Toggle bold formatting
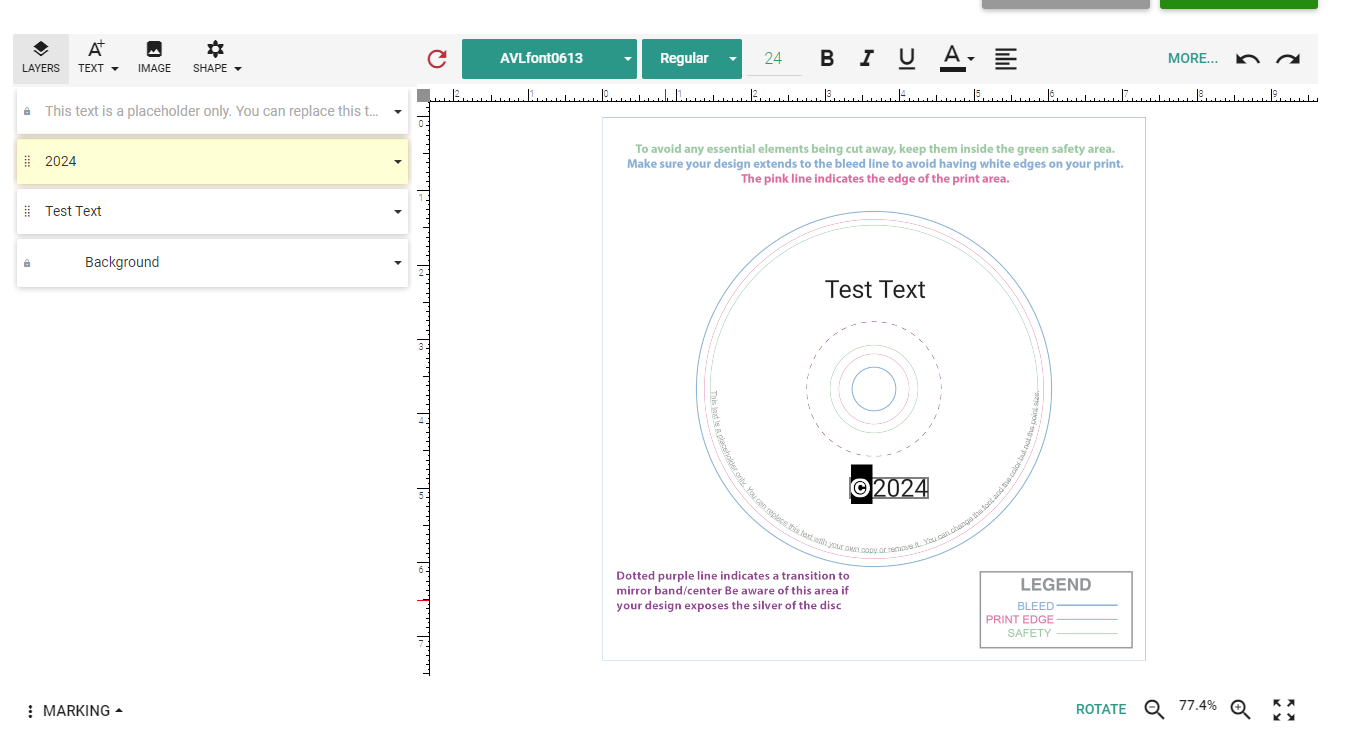Screen dimensions: 1372x744 [827, 59]
